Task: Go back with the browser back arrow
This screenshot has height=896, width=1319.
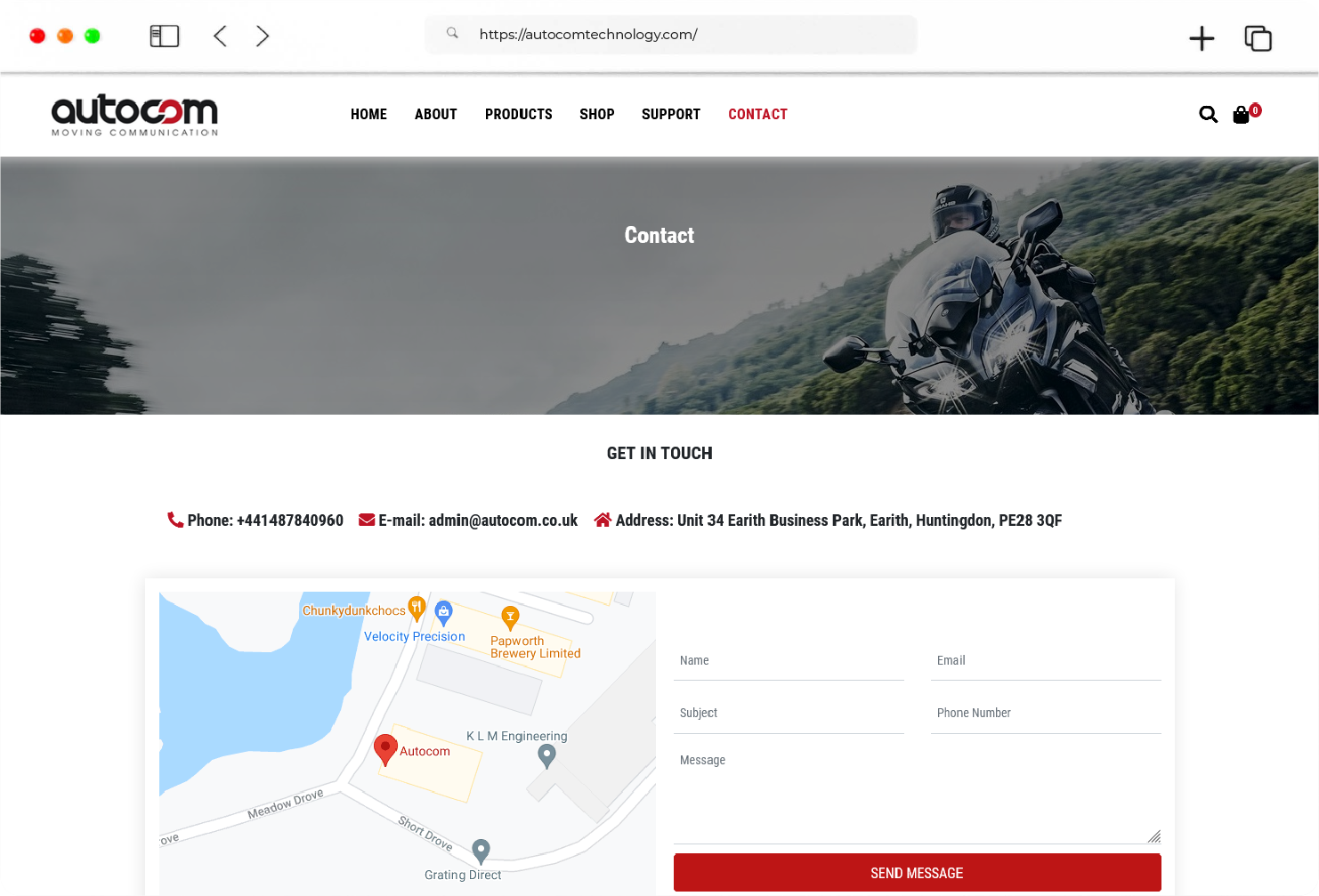Action: click(x=220, y=36)
